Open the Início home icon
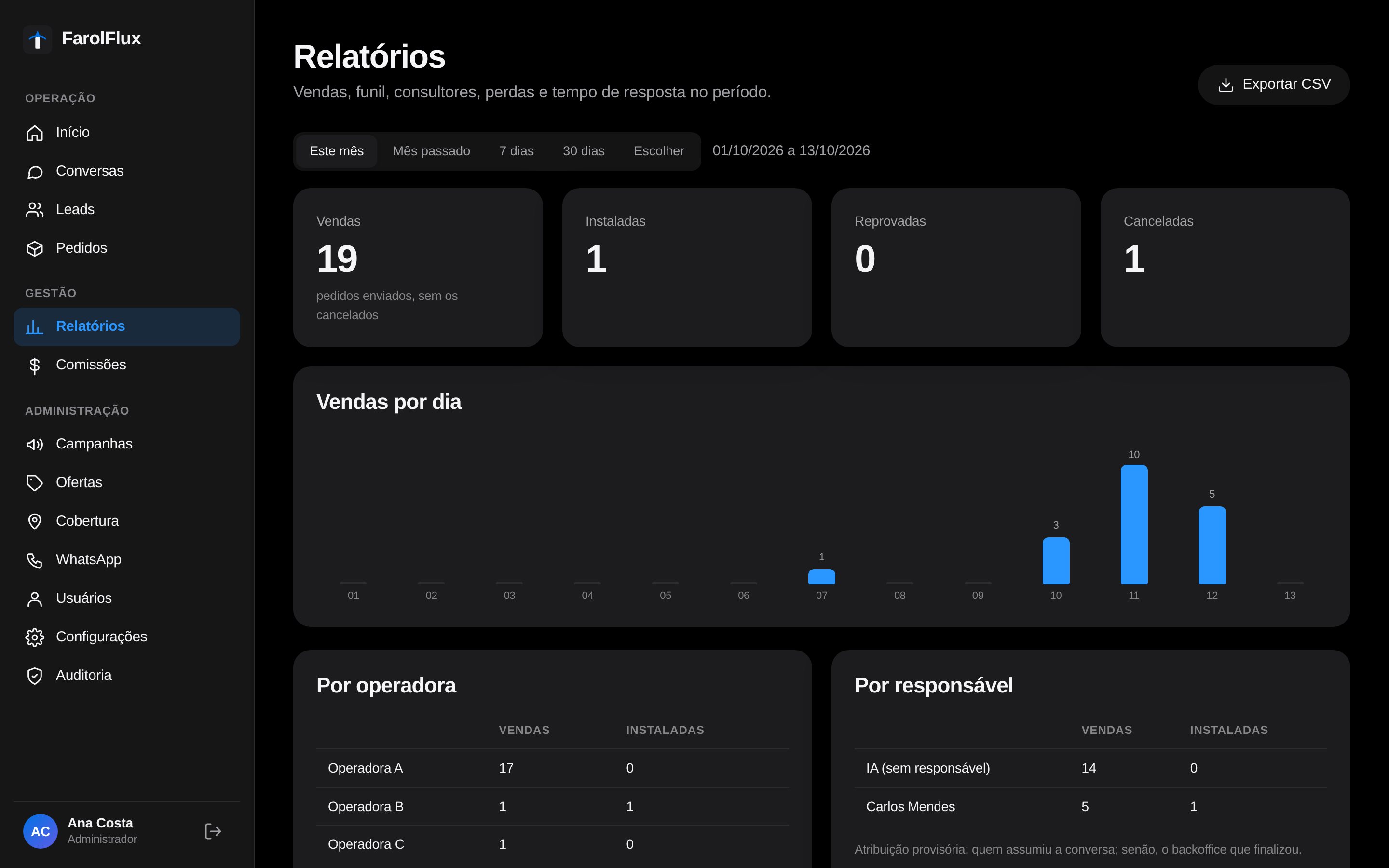 tap(34, 133)
